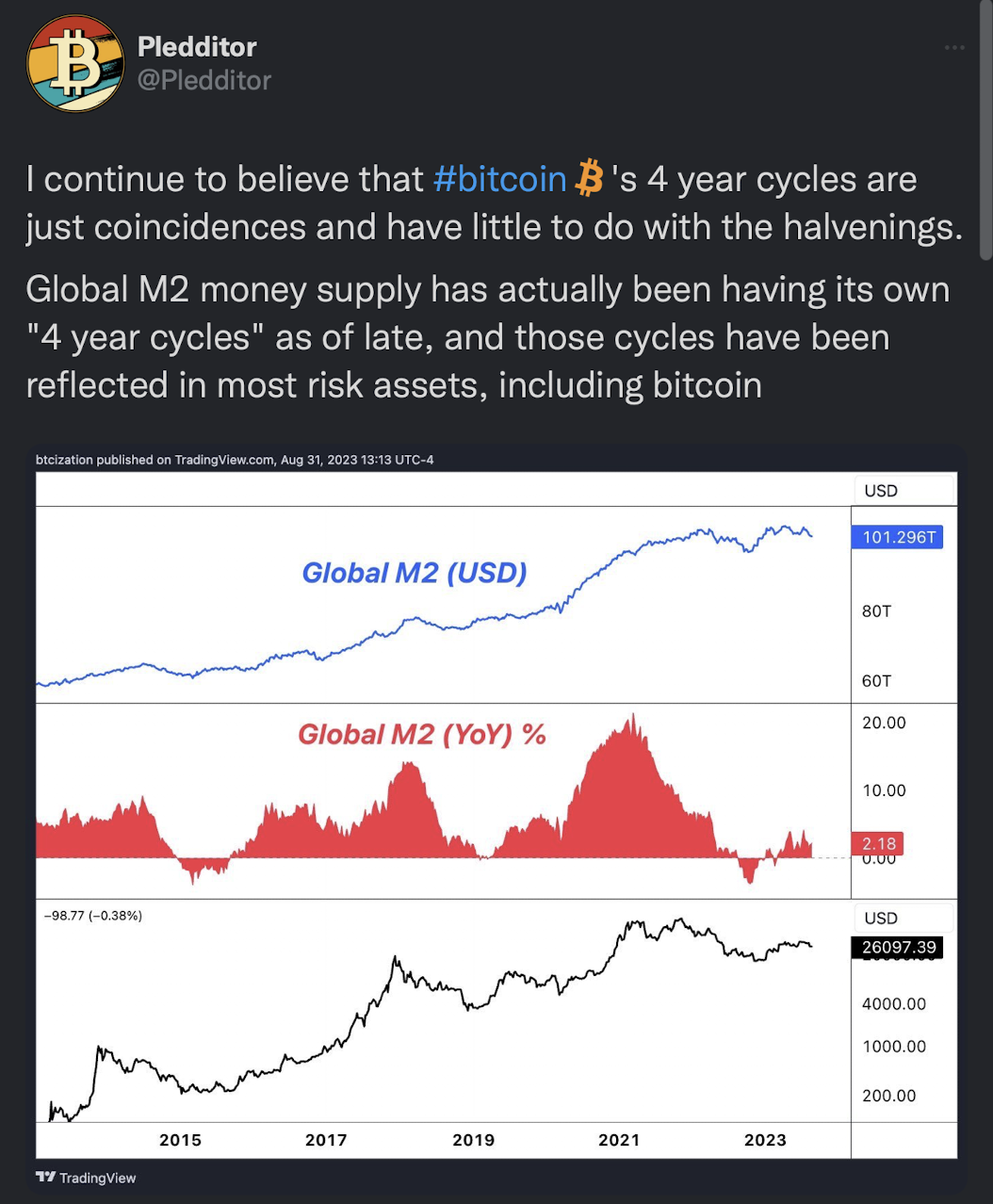Click the 2021 mark on time axis

[619, 1140]
